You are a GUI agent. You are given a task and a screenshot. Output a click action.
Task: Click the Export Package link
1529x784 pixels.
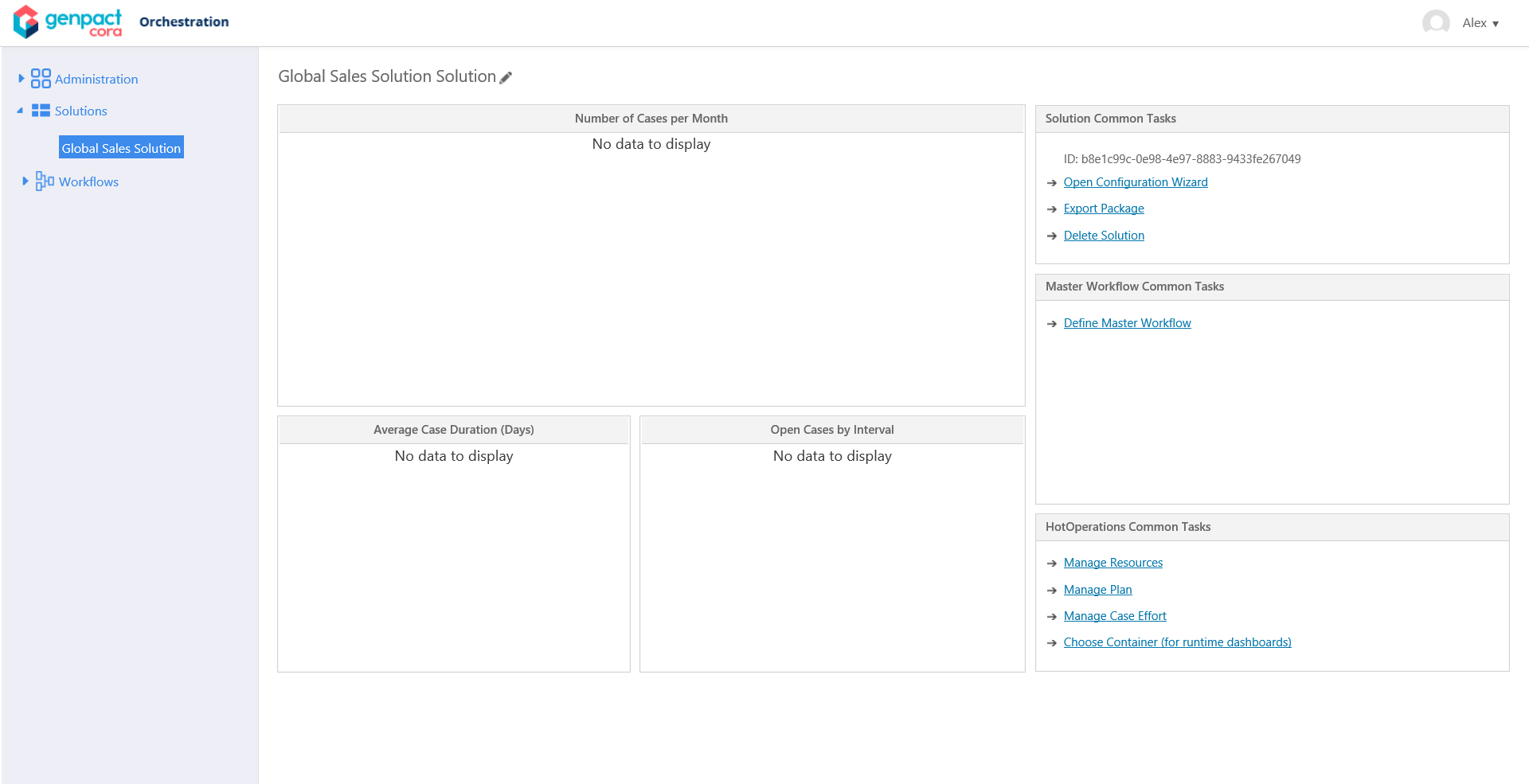[1104, 209]
